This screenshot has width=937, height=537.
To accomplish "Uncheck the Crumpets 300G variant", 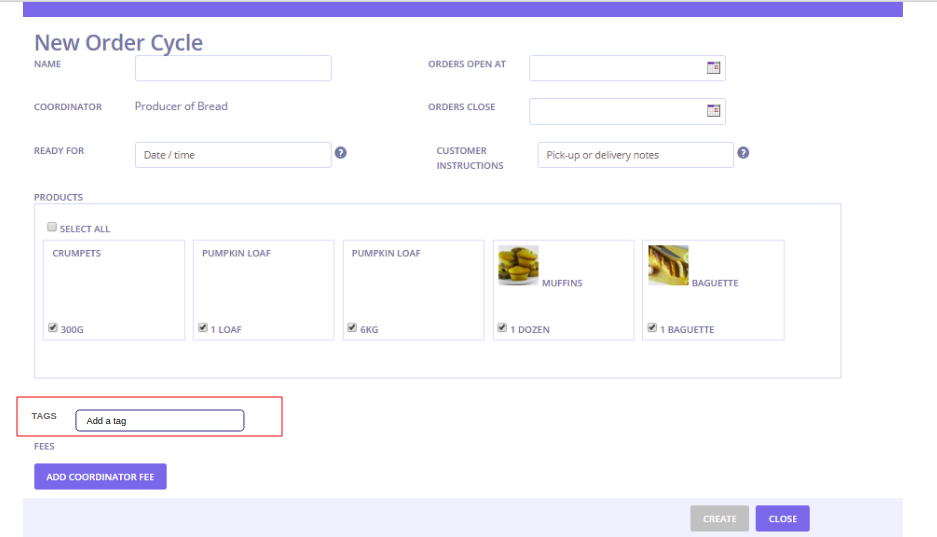I will (53, 327).
